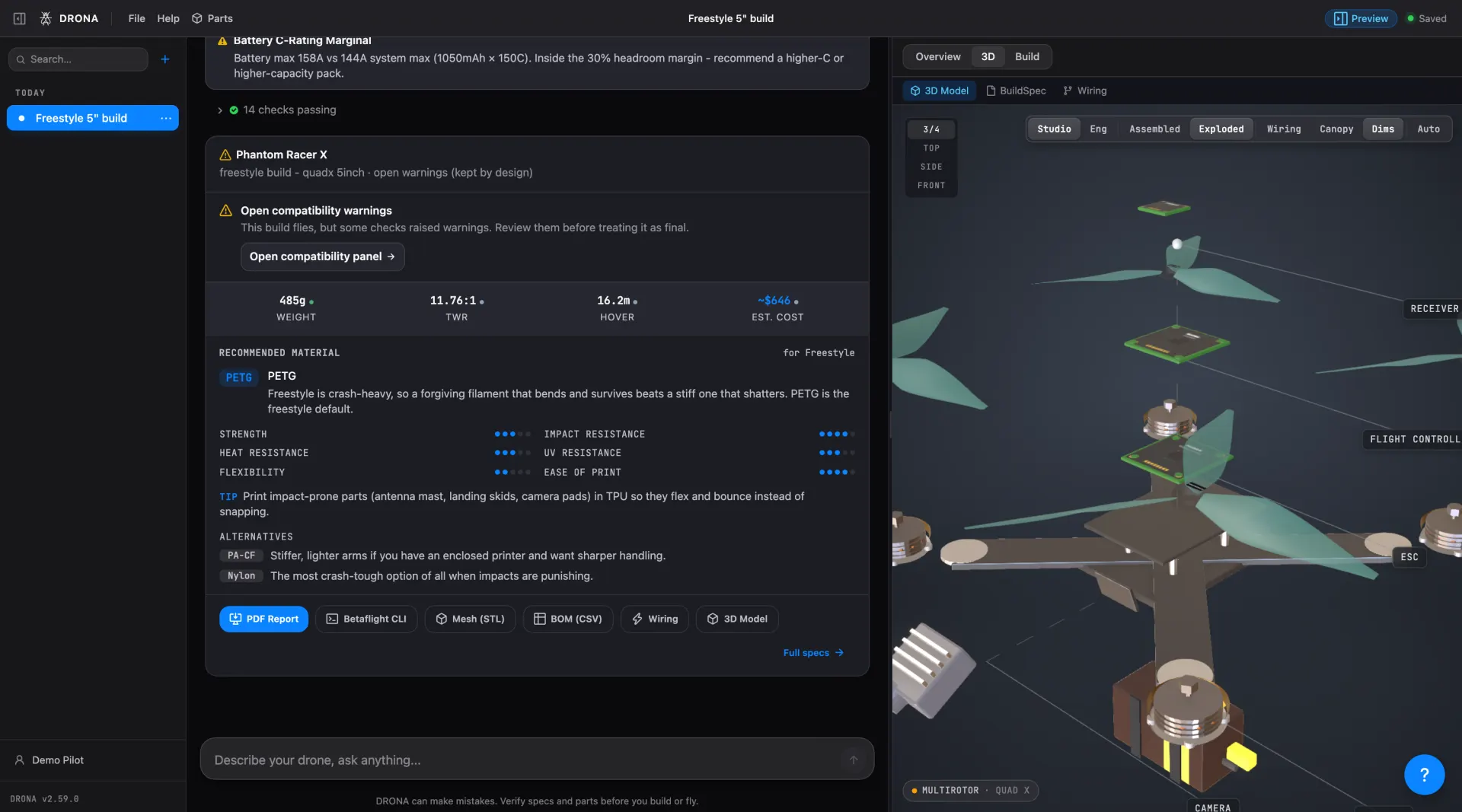Viewport: 1462px width, 812px height.
Task: Click the 16.2m hover value
Action: pyautogui.click(x=614, y=301)
